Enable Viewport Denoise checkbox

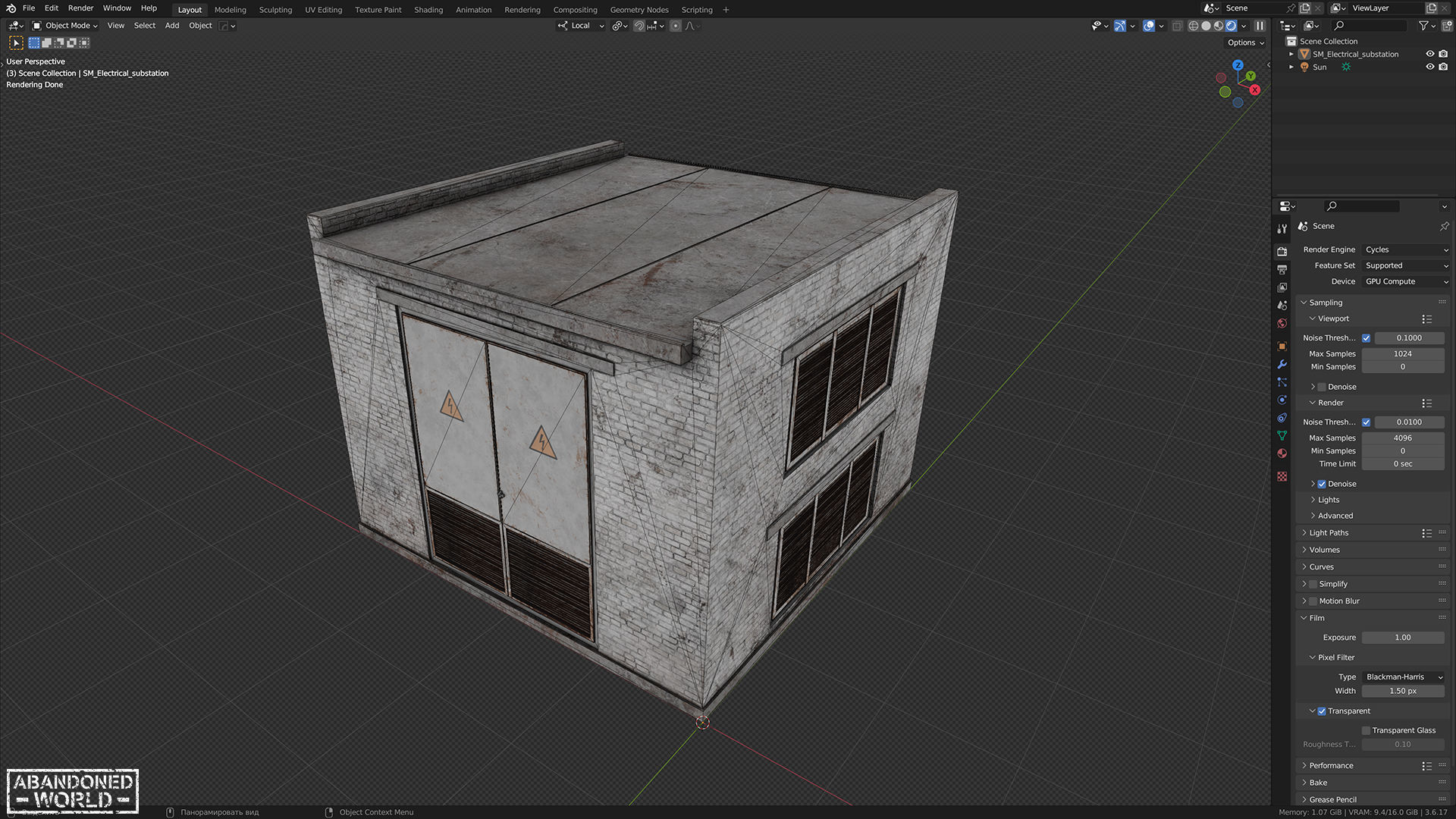(1322, 387)
